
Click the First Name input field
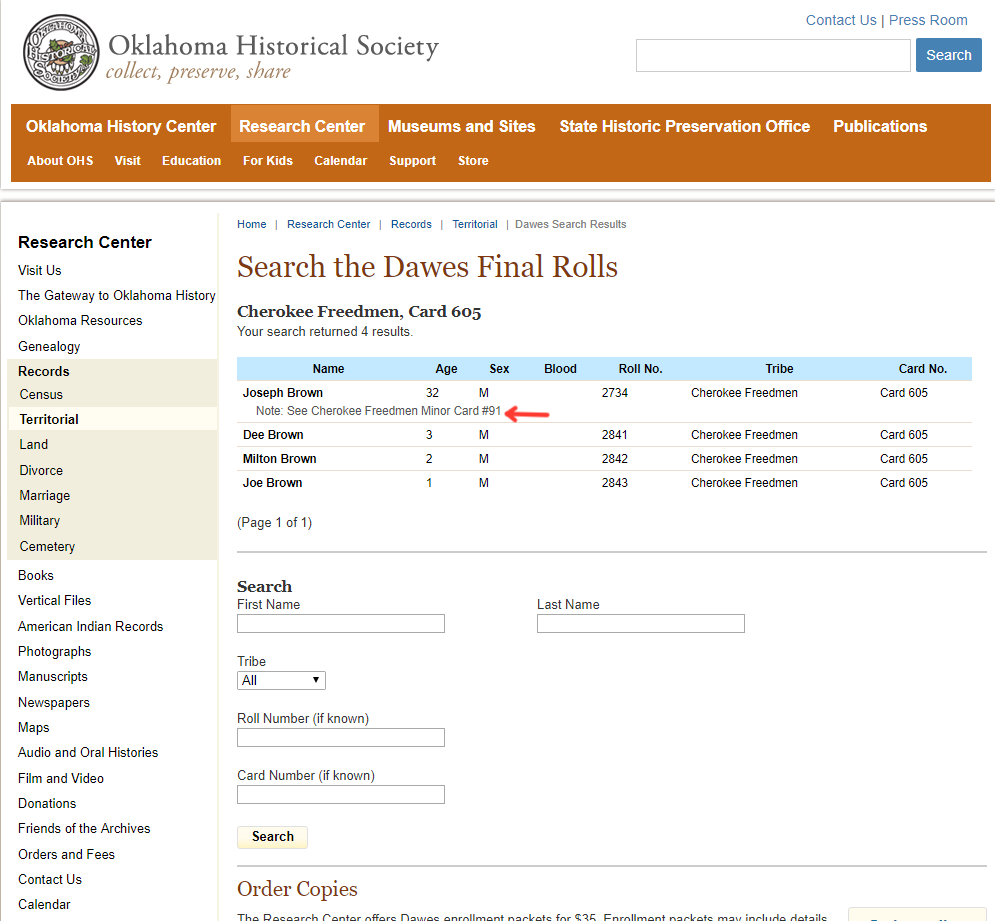(x=341, y=623)
